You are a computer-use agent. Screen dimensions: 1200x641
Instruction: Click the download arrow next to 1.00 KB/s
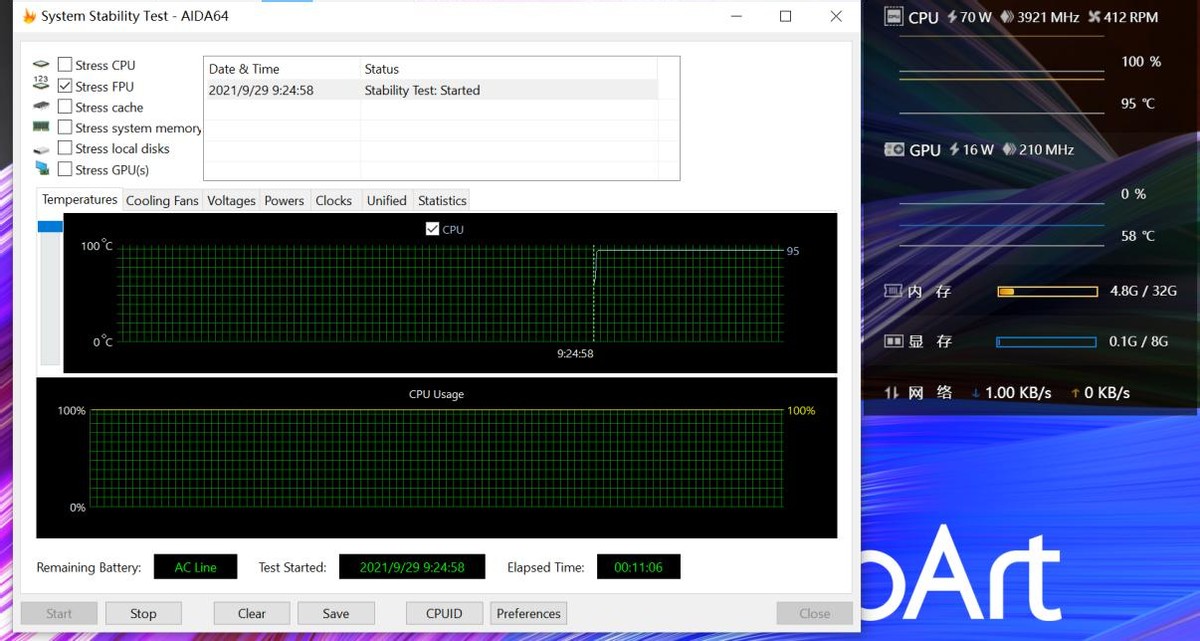[976, 393]
